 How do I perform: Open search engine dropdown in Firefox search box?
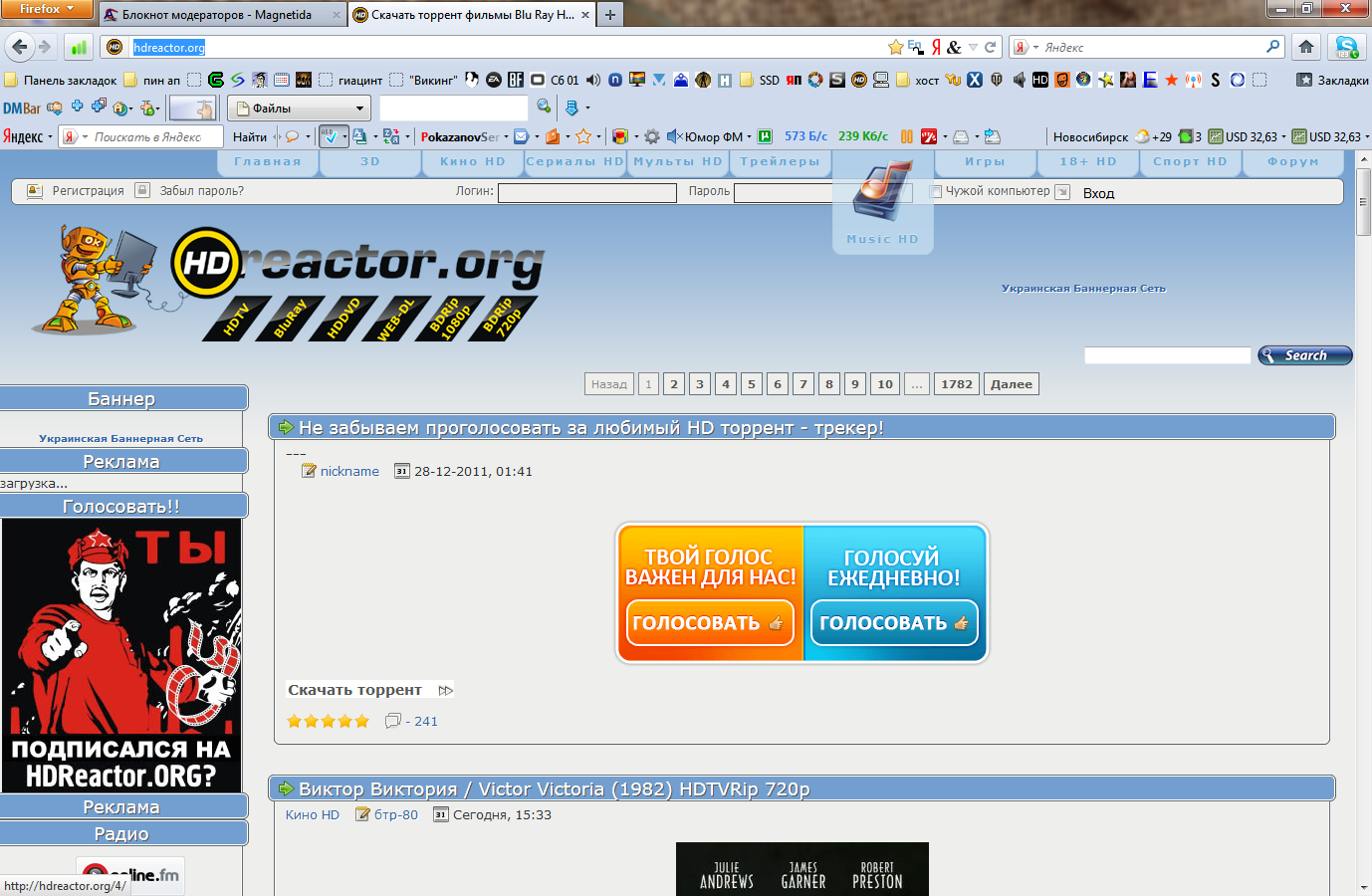[x=1035, y=48]
